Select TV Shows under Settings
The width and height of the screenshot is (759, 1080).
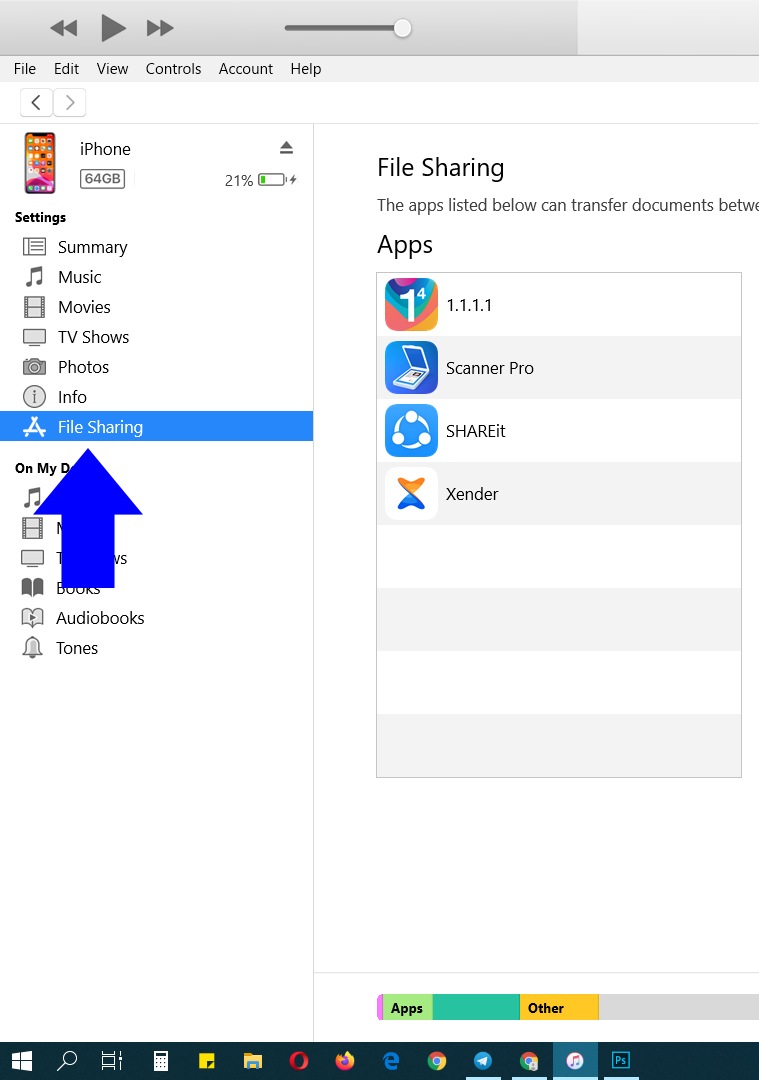pos(156,337)
